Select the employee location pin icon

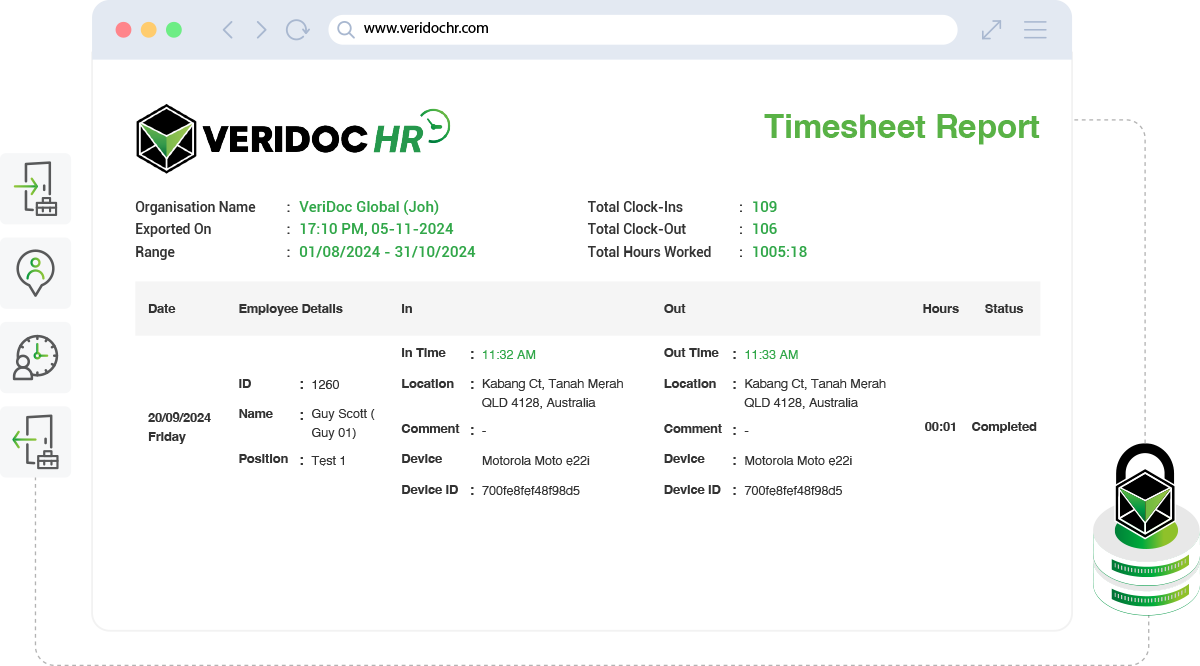(36, 273)
